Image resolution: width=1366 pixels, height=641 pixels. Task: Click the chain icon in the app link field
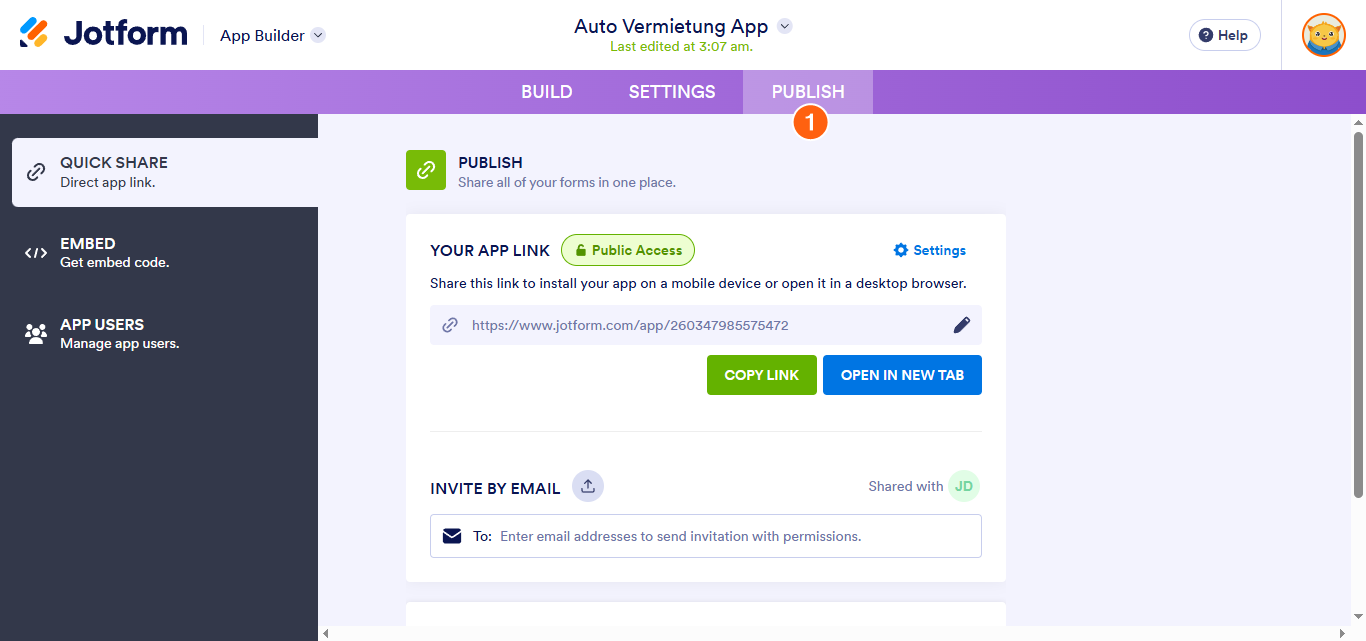451,325
